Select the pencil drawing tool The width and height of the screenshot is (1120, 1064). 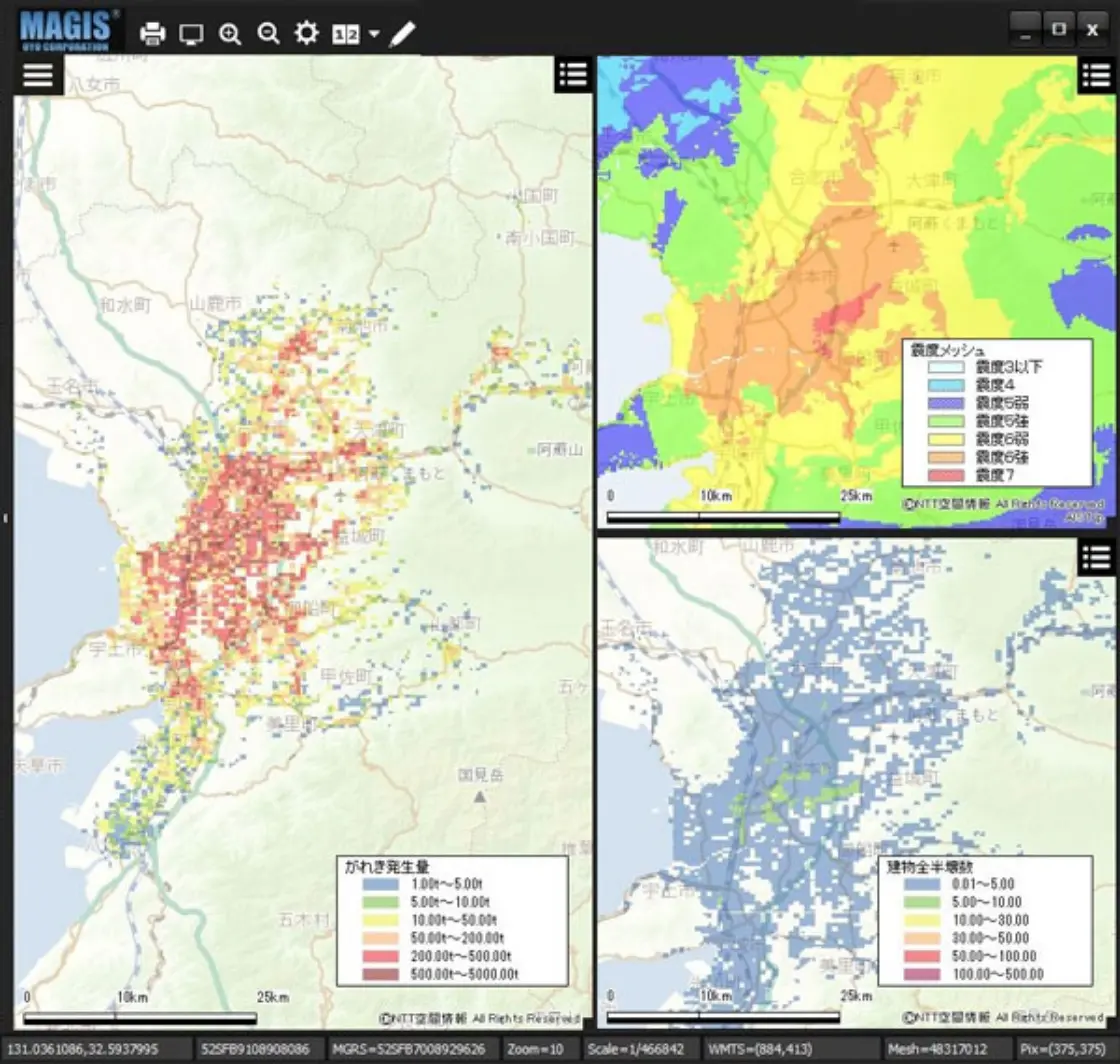pos(402,34)
